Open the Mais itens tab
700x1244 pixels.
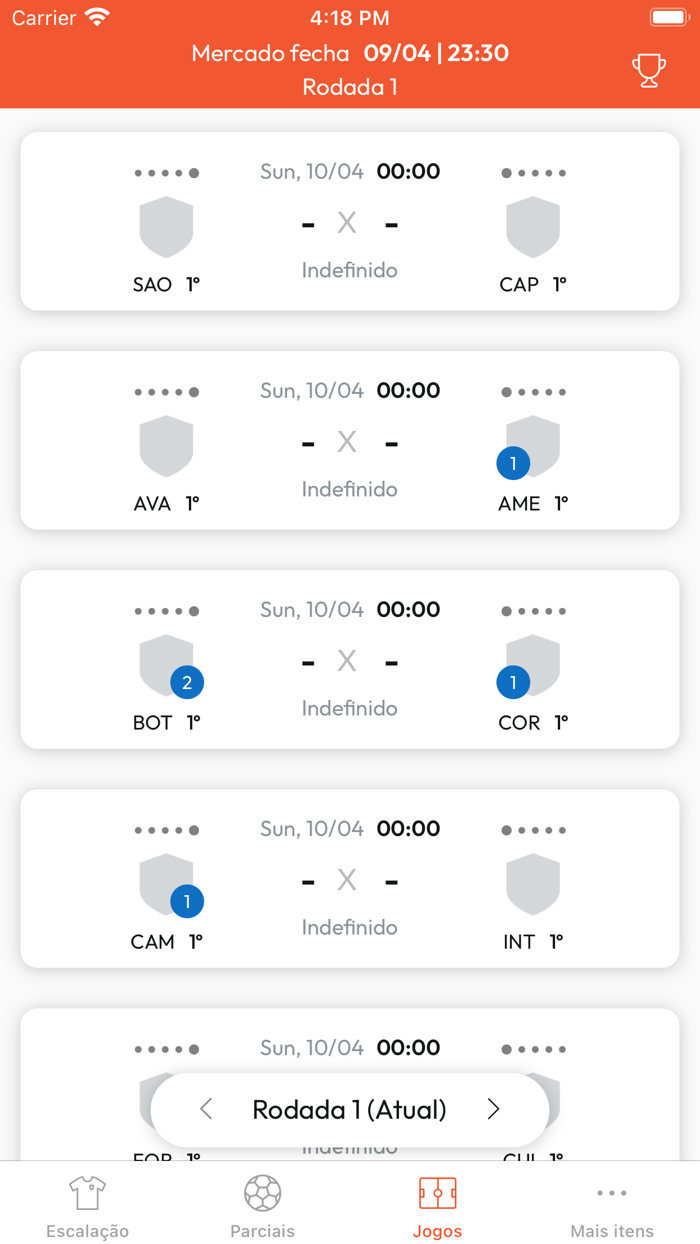(612, 1207)
